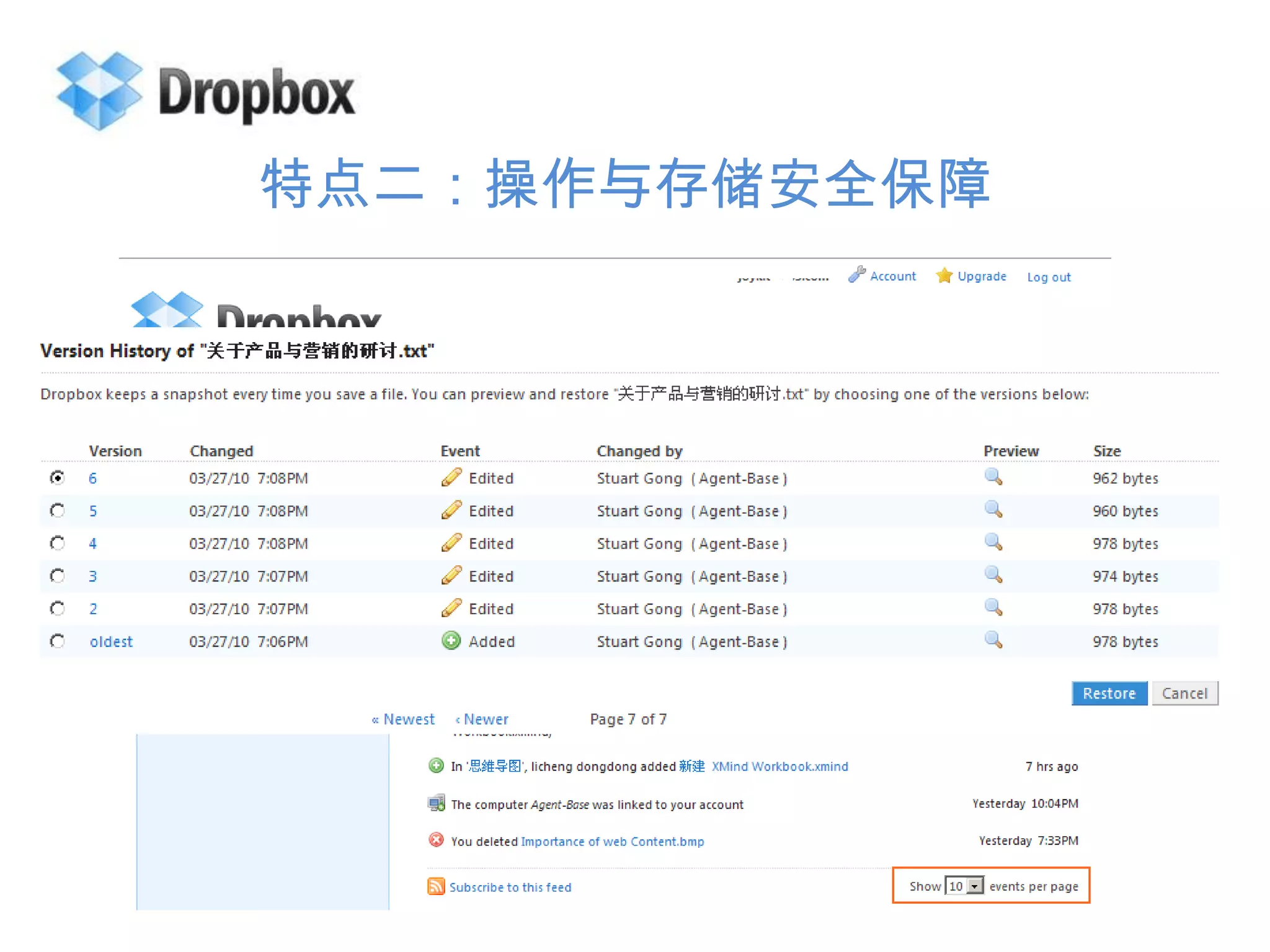Click computer icon beside Agent-Base linked event
Image resolution: width=1270 pixels, height=952 pixels.
click(x=436, y=803)
